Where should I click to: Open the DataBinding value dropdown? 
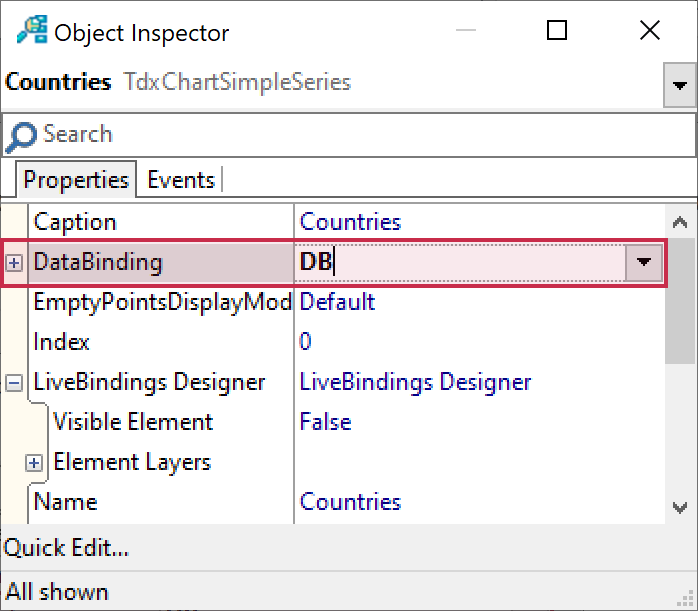coord(643,263)
